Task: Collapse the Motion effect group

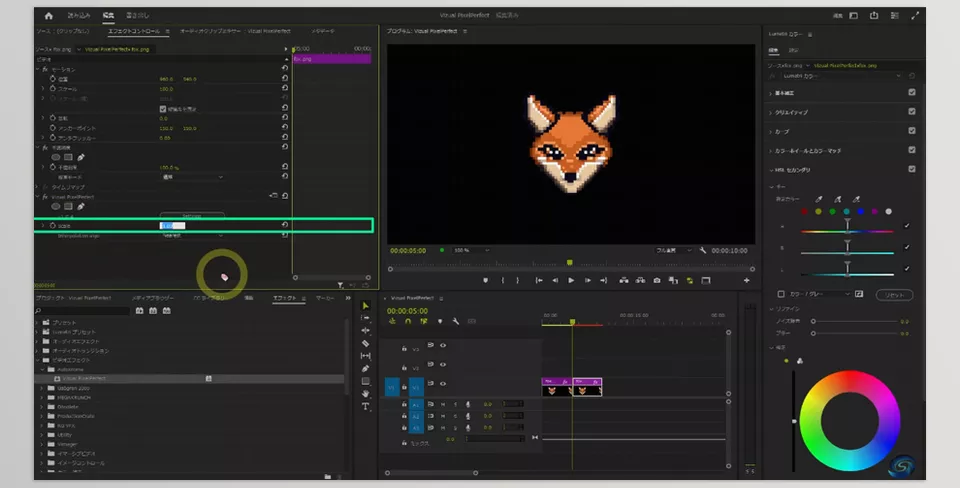Action: [x=37, y=69]
